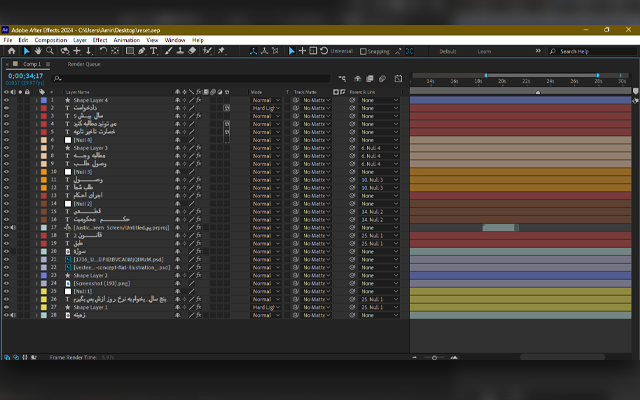Switch to World Axis mode

(x=264, y=51)
